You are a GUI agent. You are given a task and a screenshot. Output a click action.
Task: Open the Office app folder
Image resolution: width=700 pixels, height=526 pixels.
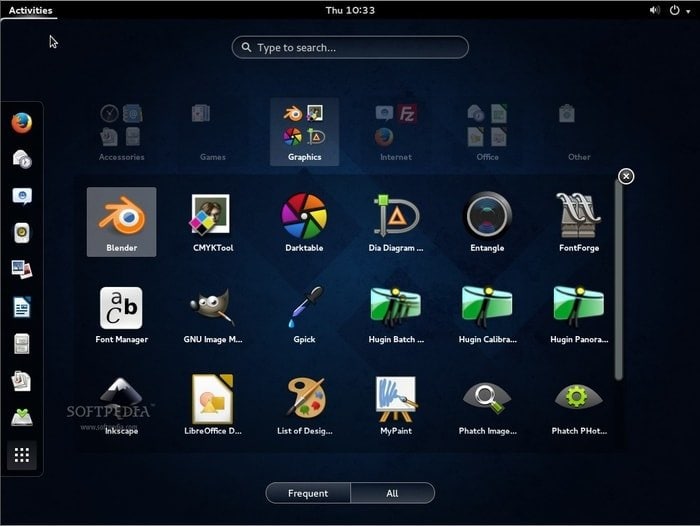point(488,132)
